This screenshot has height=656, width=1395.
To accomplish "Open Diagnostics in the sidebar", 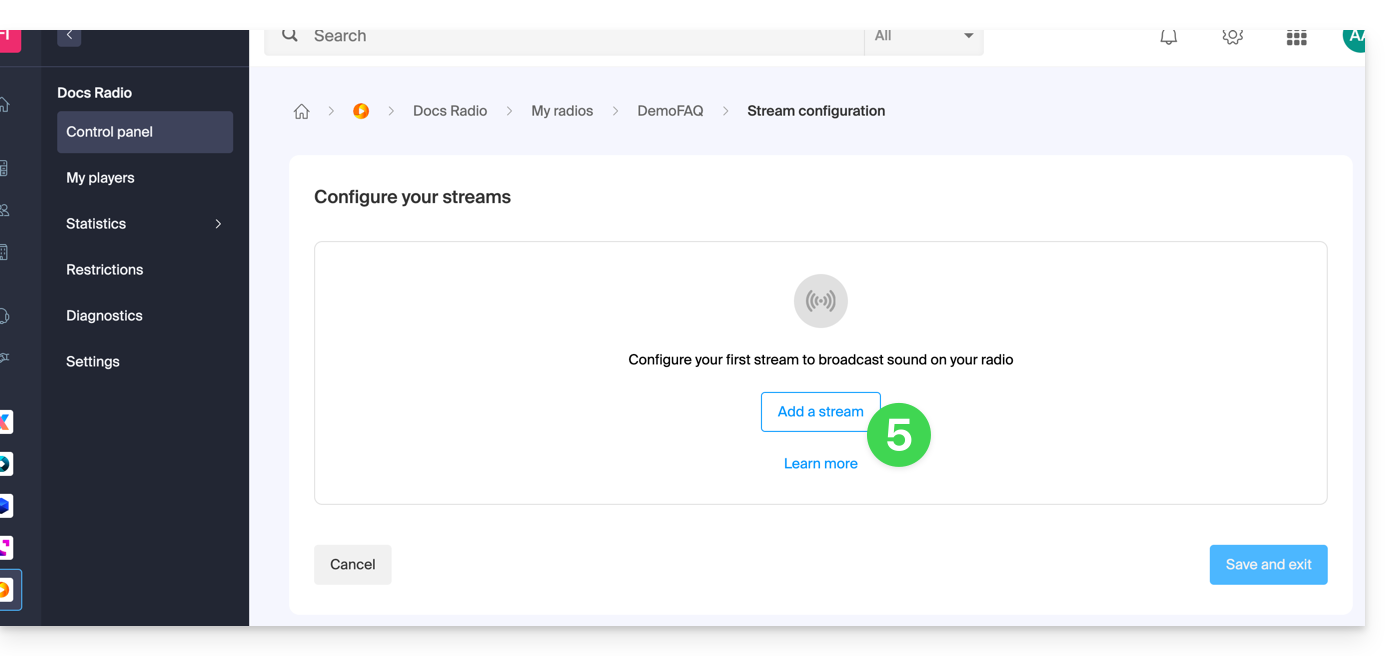I will pos(104,316).
